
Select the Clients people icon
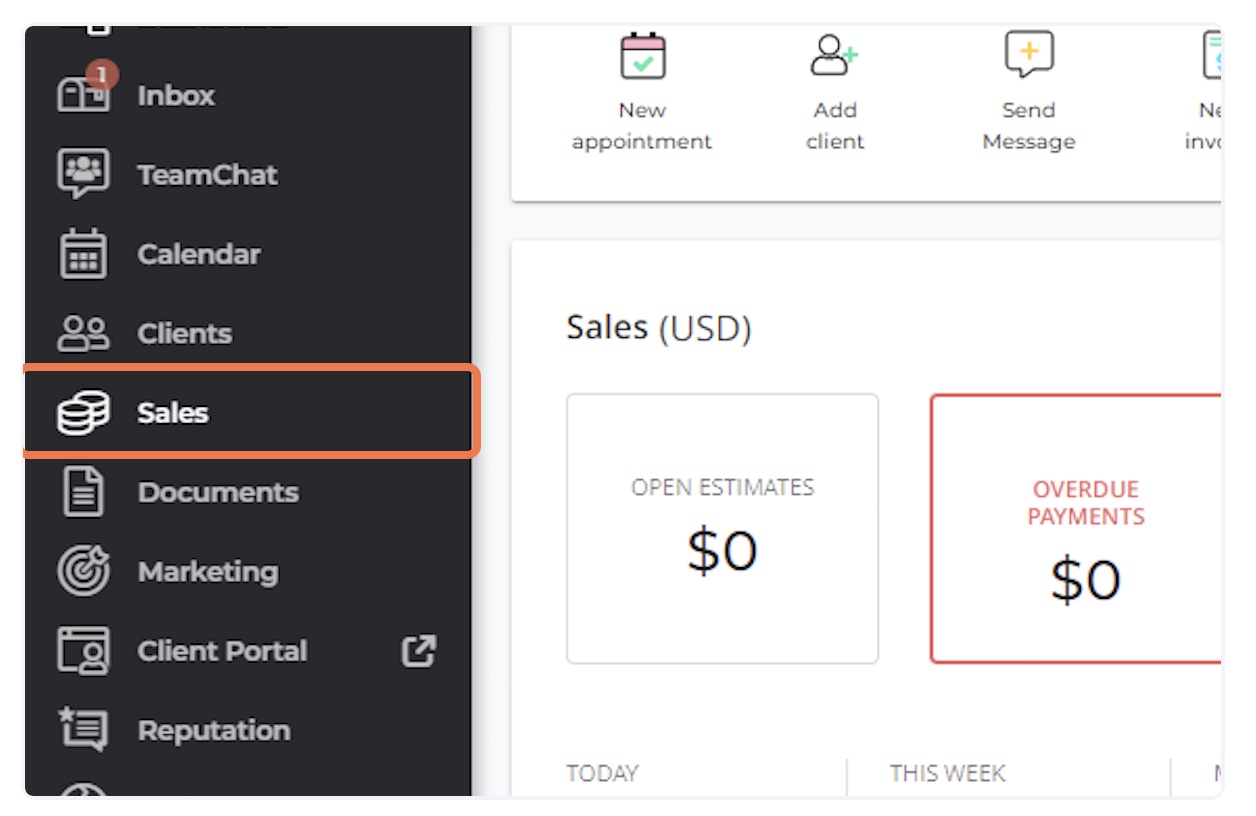(84, 333)
